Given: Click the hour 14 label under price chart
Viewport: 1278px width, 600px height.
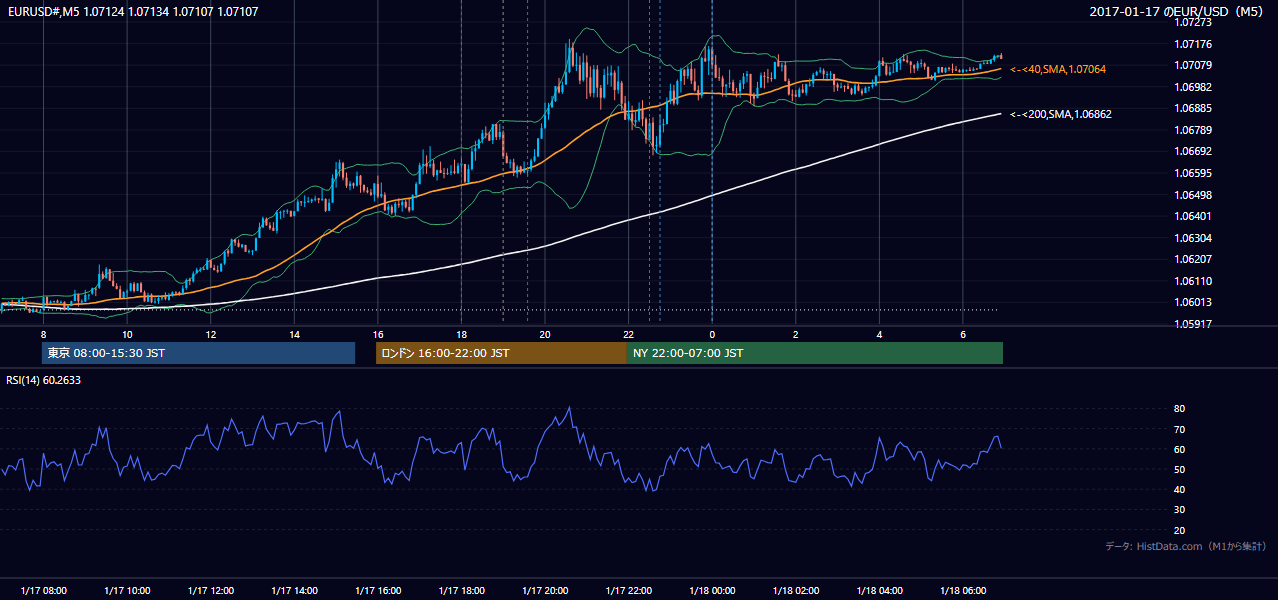Looking at the screenshot, I should (295, 334).
